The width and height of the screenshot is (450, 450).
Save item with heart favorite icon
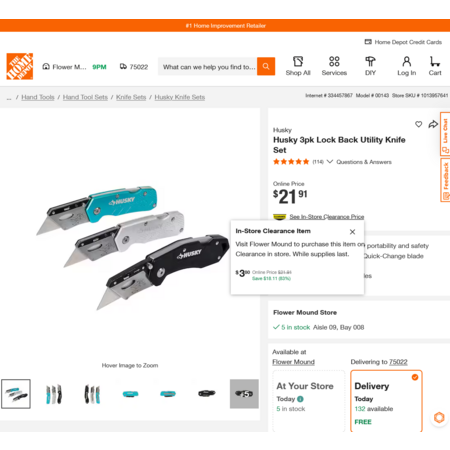point(418,124)
